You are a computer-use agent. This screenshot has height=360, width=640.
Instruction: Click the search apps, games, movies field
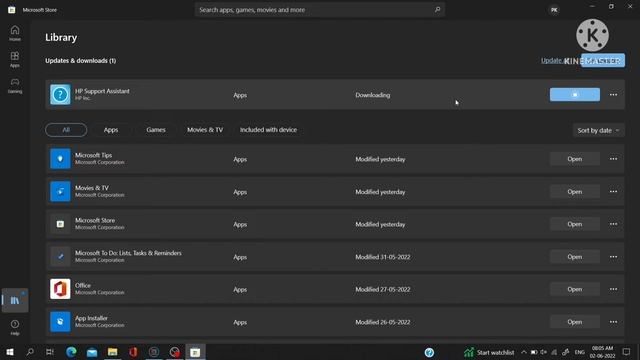pos(320,10)
